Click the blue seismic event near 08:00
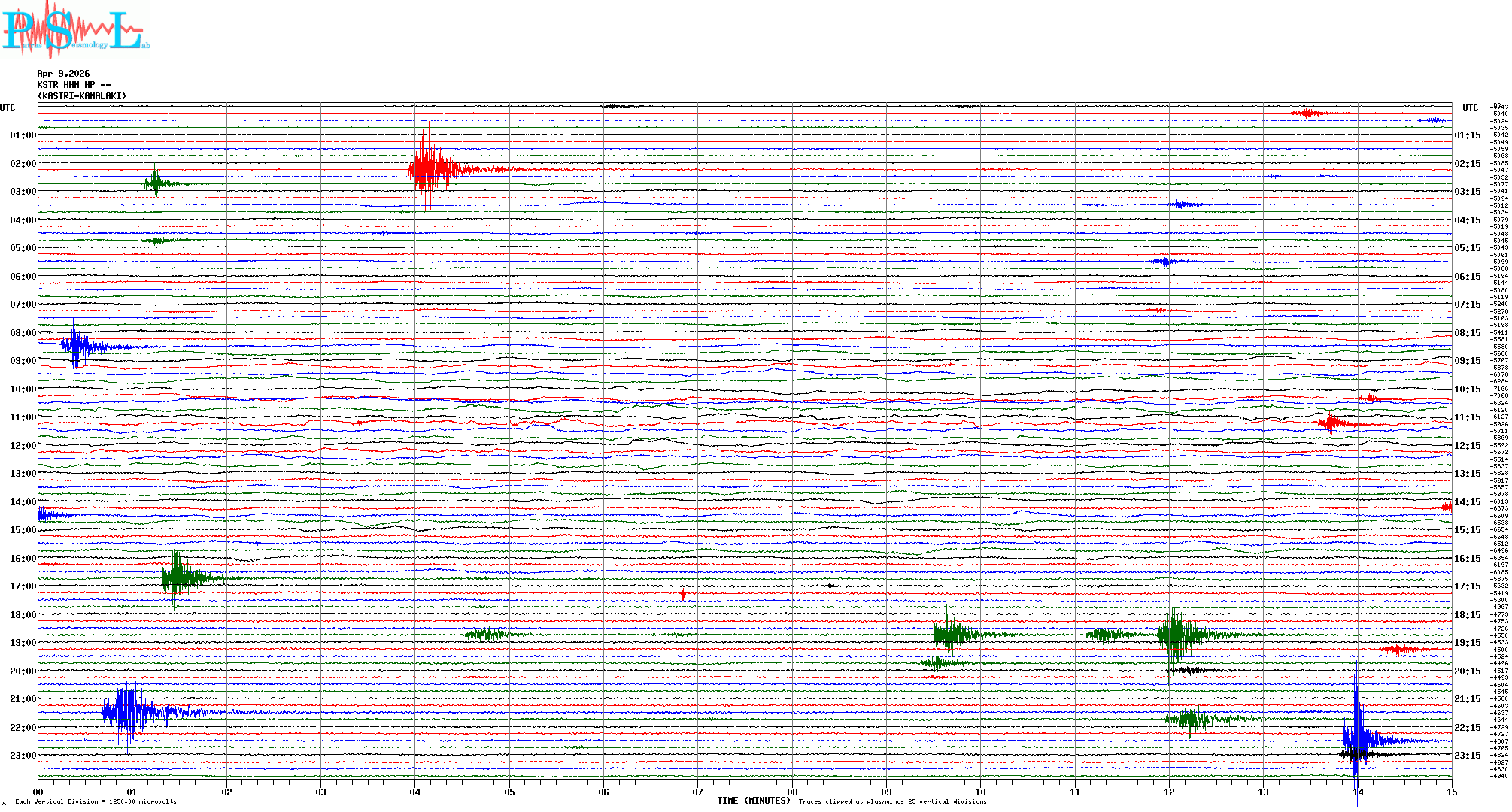This screenshot has width=1512, height=812. pos(77,346)
